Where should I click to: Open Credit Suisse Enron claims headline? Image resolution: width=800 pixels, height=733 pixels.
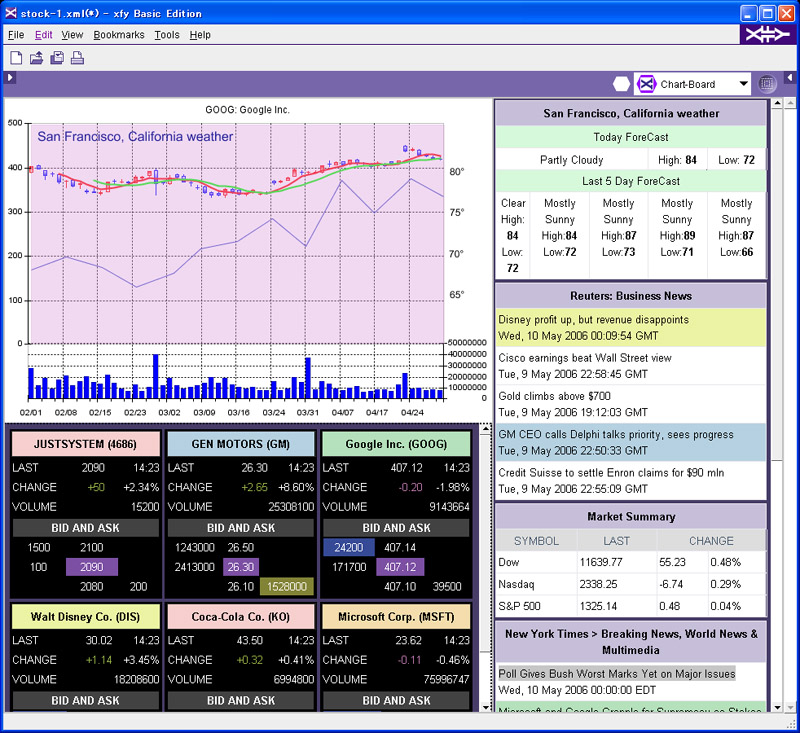[x=611, y=473]
